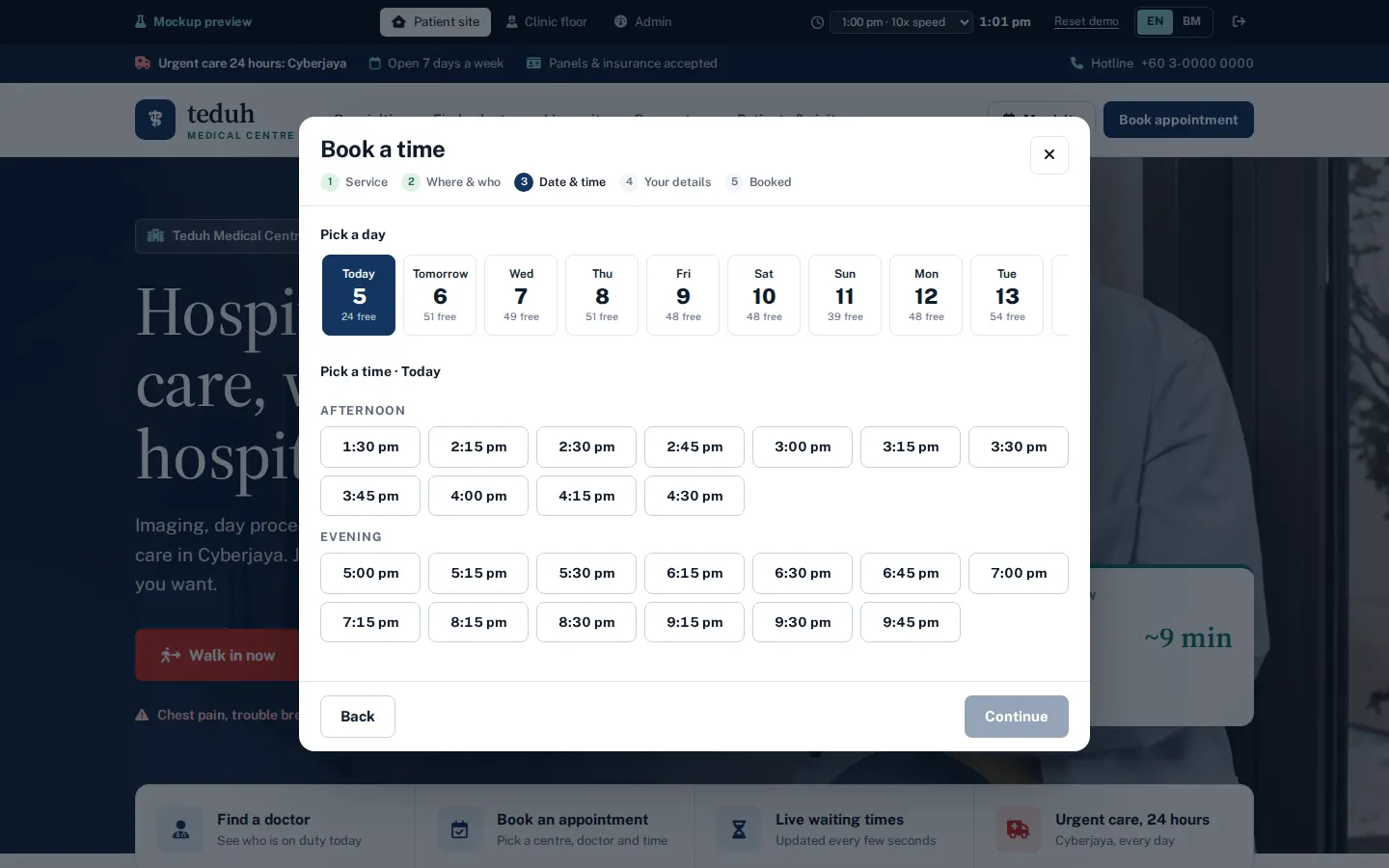Select Tue 13 date card

[1007, 295]
